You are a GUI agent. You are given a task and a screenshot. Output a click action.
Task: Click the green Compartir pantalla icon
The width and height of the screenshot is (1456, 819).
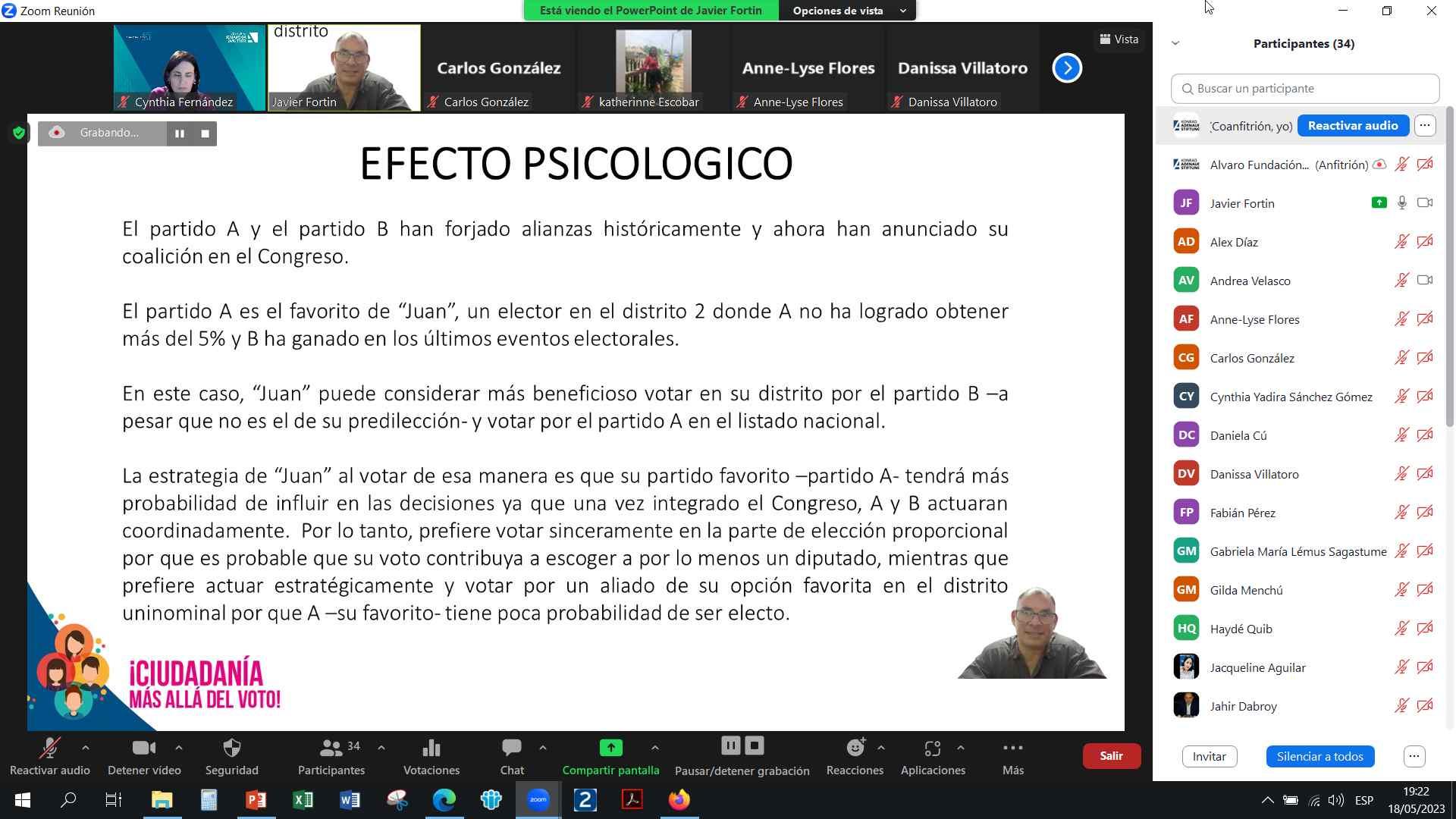tap(610, 748)
